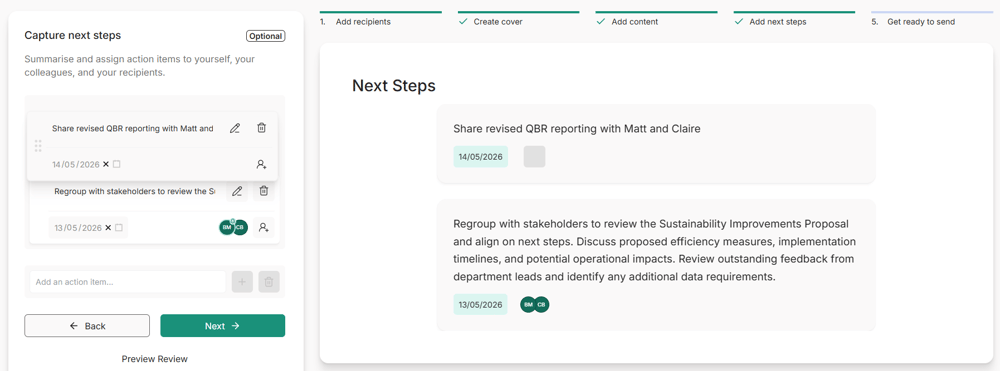Focus the "Add an action item..." field

128,282
